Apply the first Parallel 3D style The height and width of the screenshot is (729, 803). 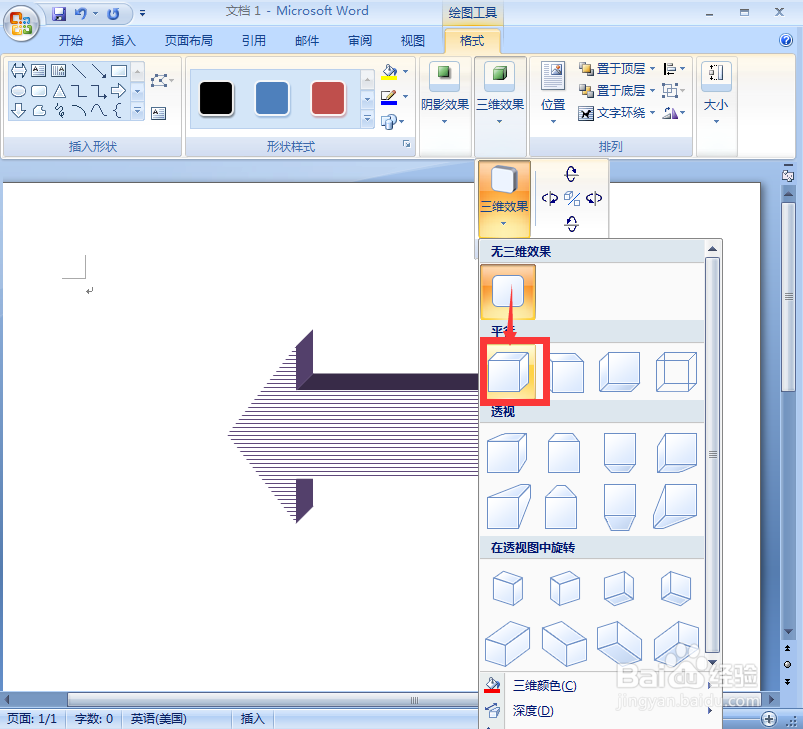tap(509, 372)
